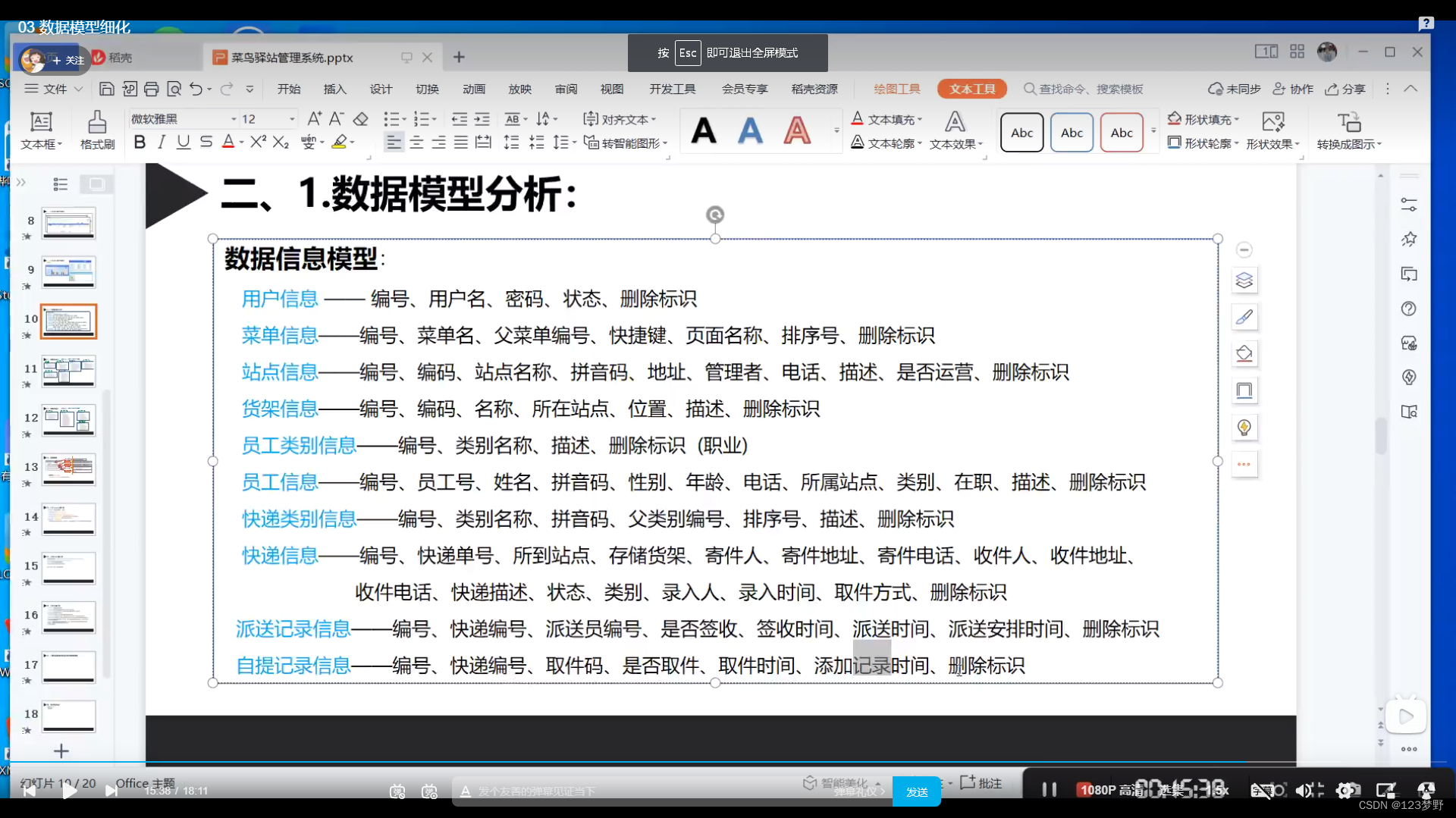This screenshot has height=818, width=1456.
Task: Click the Save icon in quick toolbar
Action: tap(107, 89)
